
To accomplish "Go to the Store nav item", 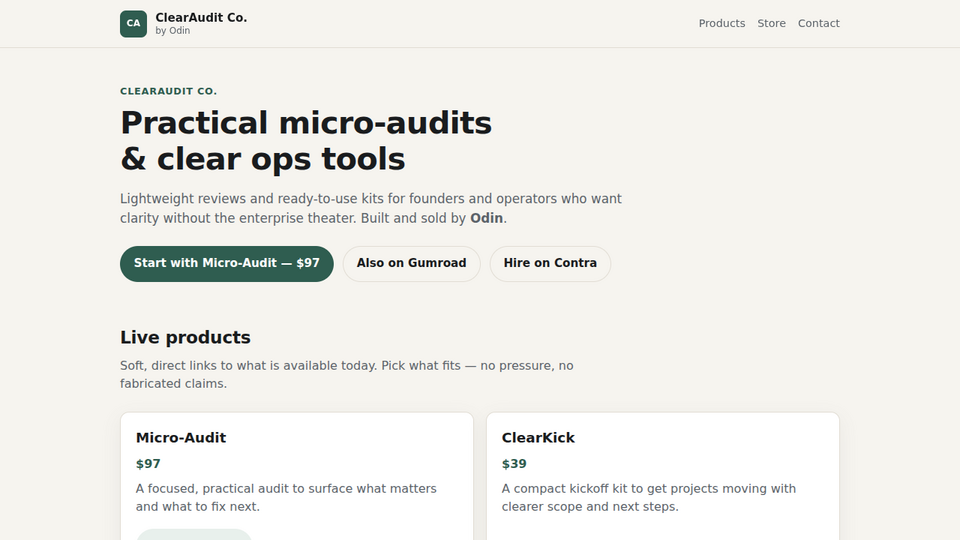I will coord(771,23).
